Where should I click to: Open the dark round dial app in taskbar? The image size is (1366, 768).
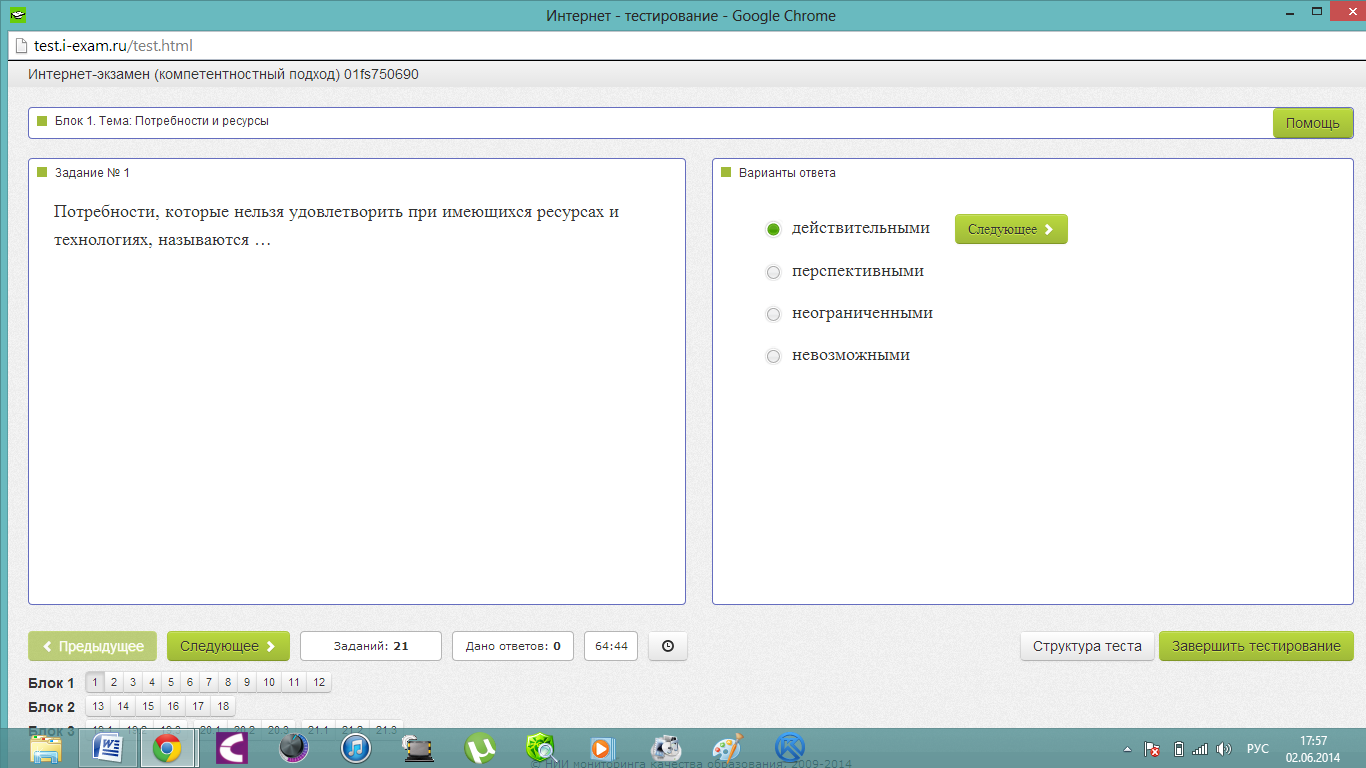[x=293, y=748]
